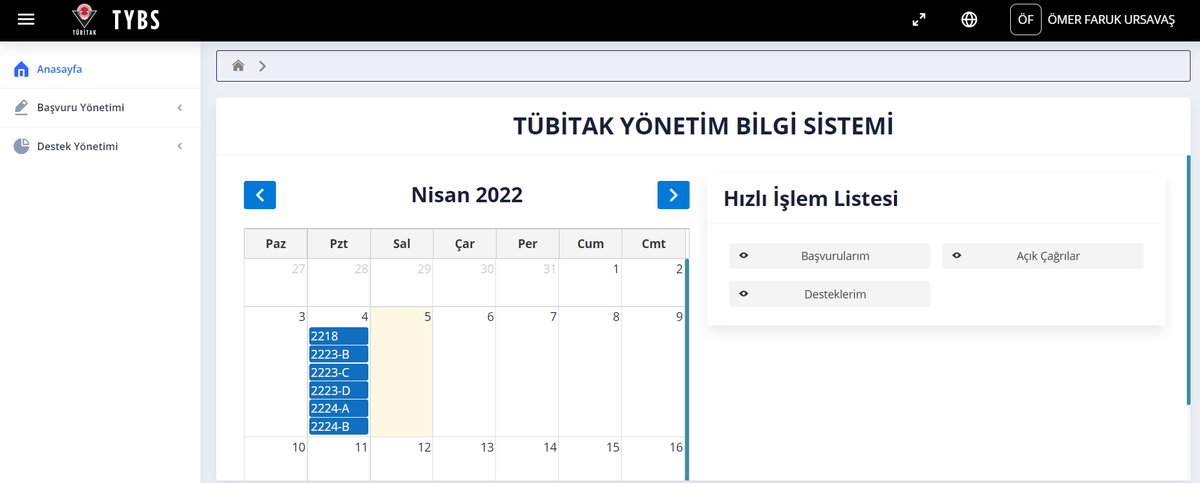Click the Pzt column header
Screen dimensions: 1200x483
(x=339, y=244)
